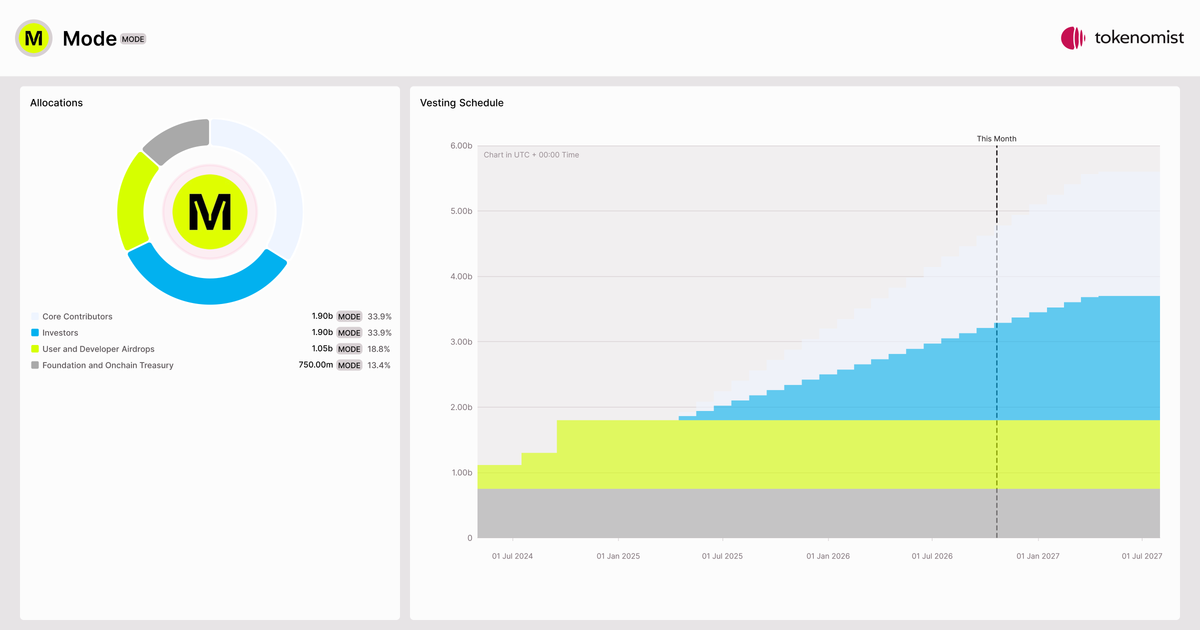Click the This Month marker label
1200x630 pixels.
[x=996, y=139]
